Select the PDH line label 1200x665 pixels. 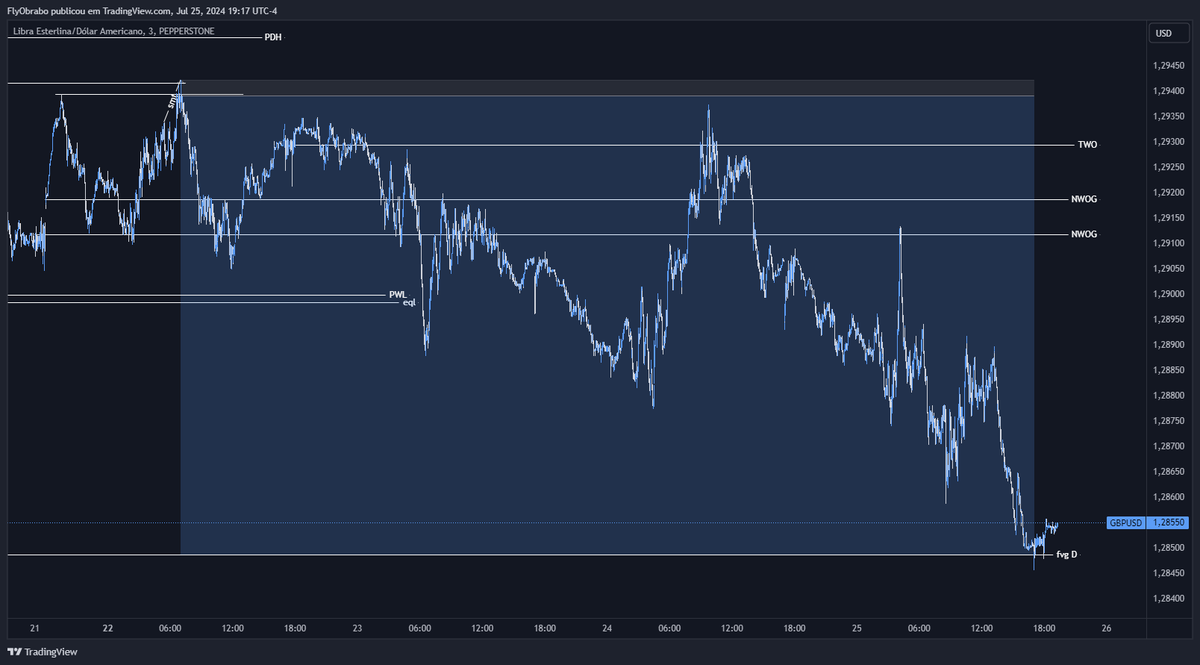(273, 37)
